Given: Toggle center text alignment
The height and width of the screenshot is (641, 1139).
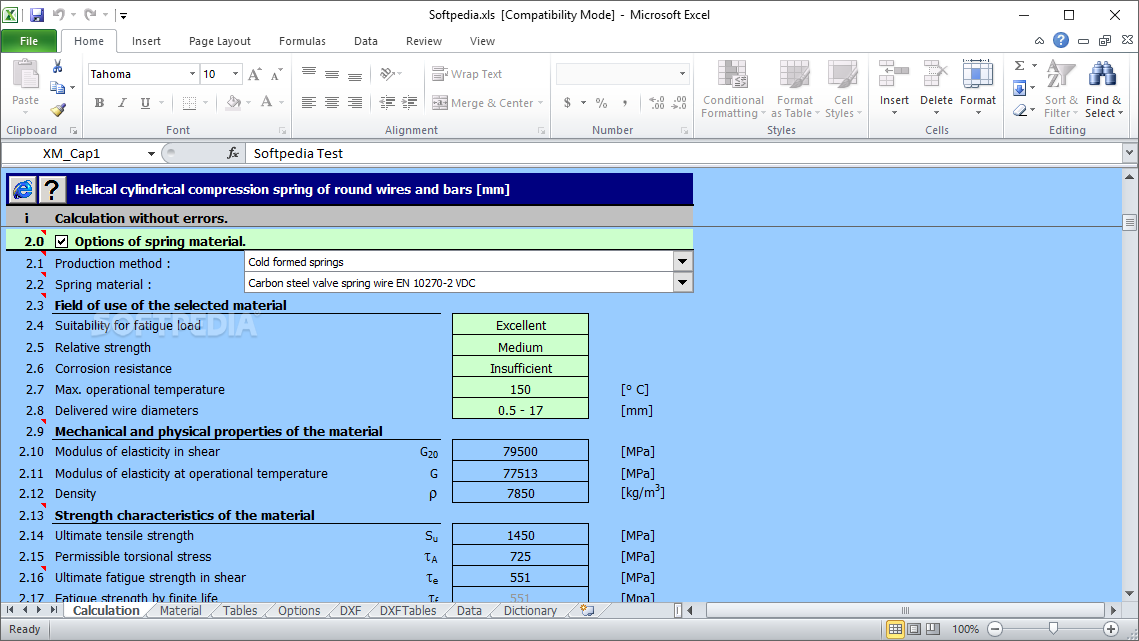Looking at the screenshot, I should pyautogui.click(x=332, y=103).
